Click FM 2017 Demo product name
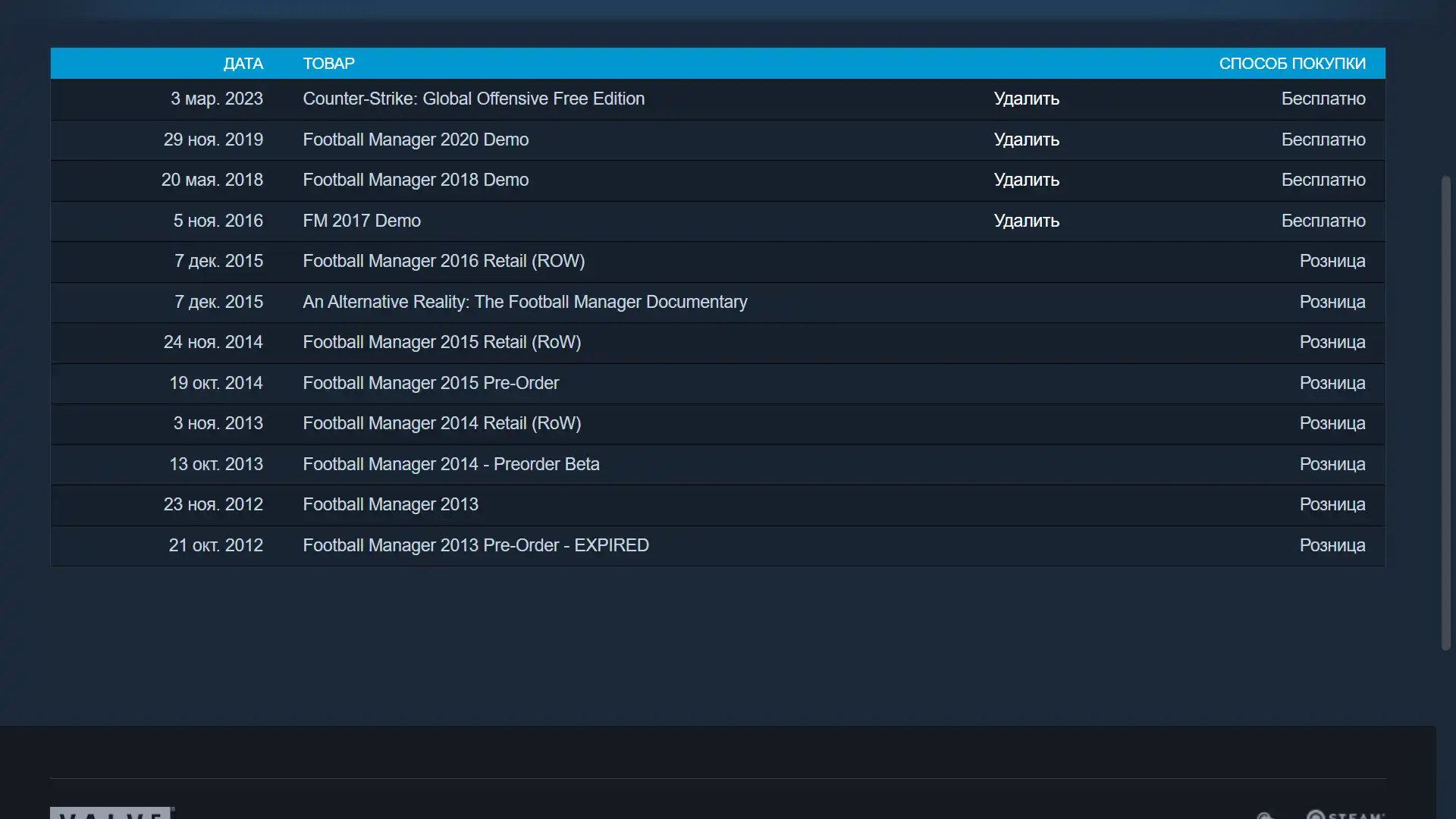This screenshot has height=819, width=1456. pyautogui.click(x=362, y=221)
